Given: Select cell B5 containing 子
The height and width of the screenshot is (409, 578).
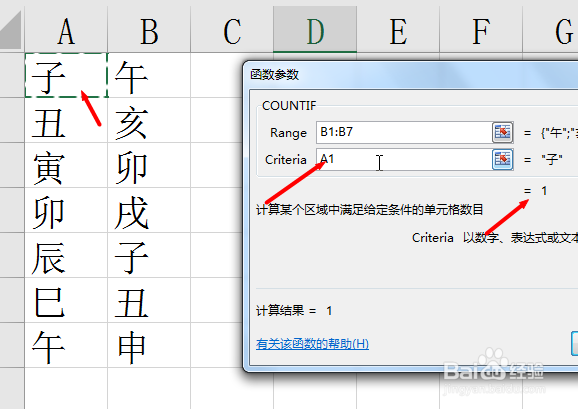Looking at the screenshot, I should click(149, 255).
